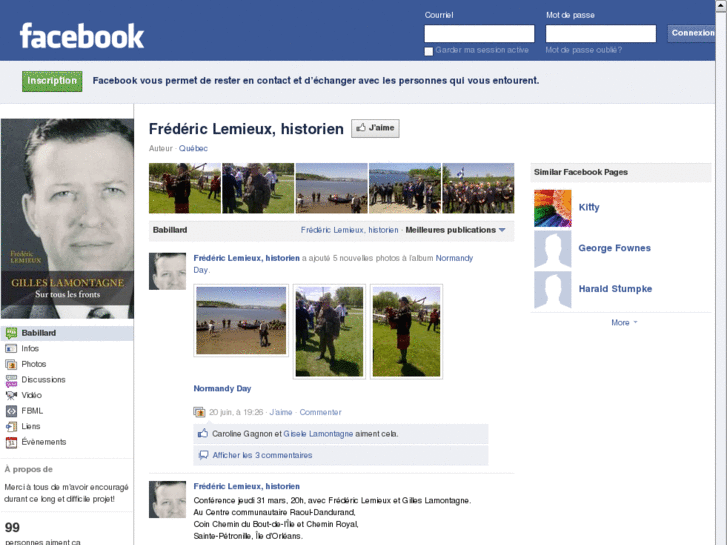
Task: Click Gilles Lamontagne book cover image
Action: tap(67, 218)
